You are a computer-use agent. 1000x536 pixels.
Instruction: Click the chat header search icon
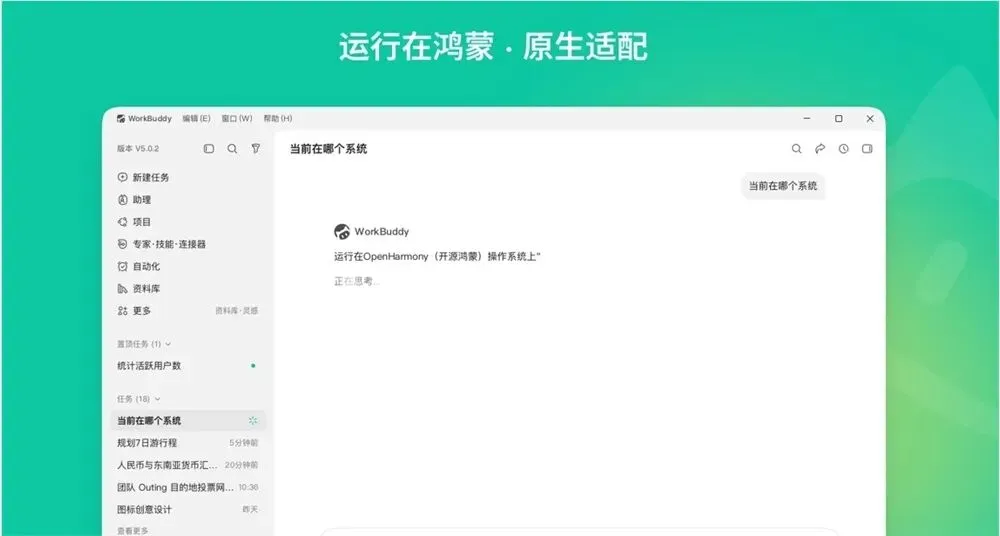797,149
